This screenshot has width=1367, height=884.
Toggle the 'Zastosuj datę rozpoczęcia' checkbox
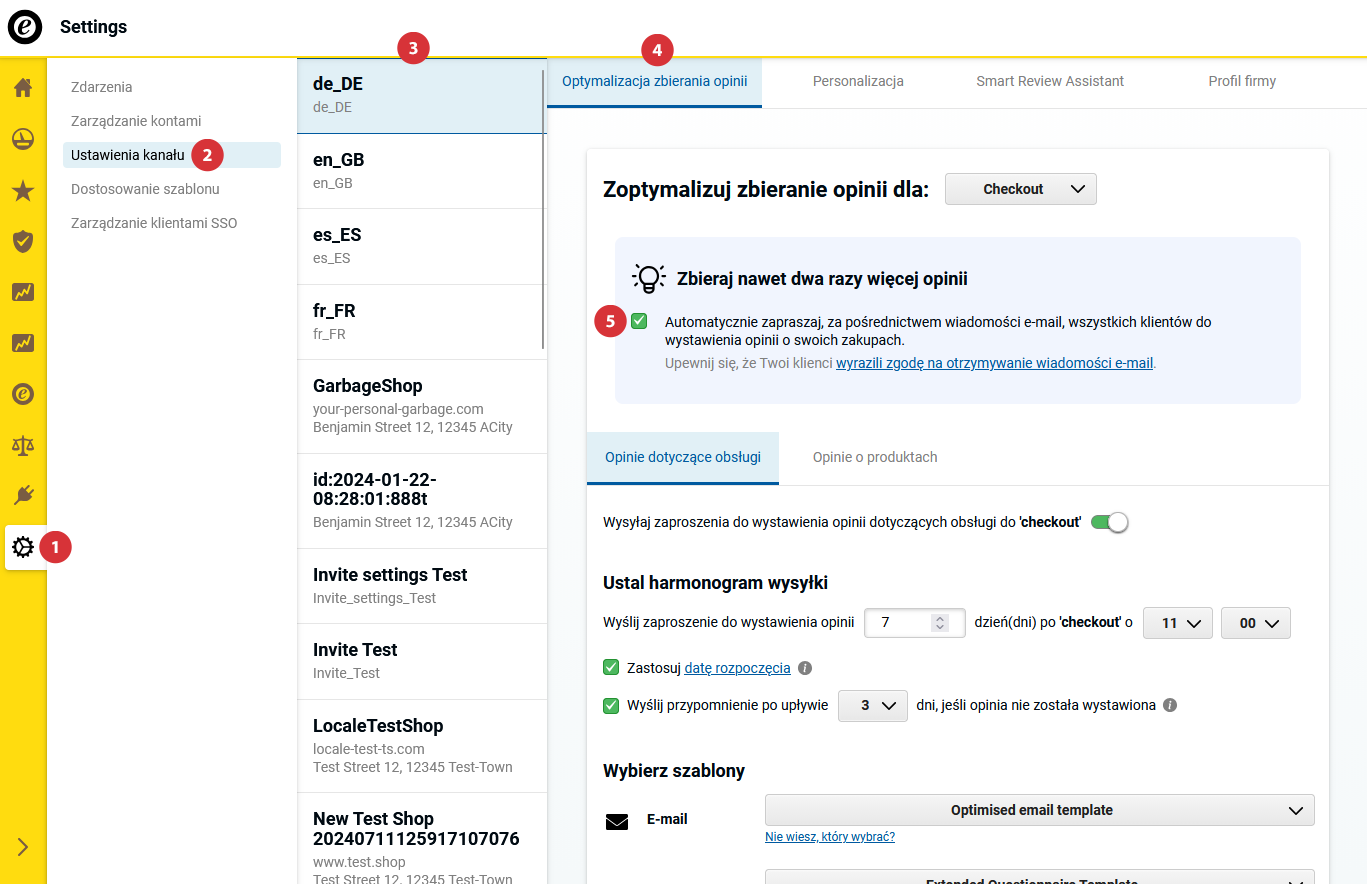[611, 667]
